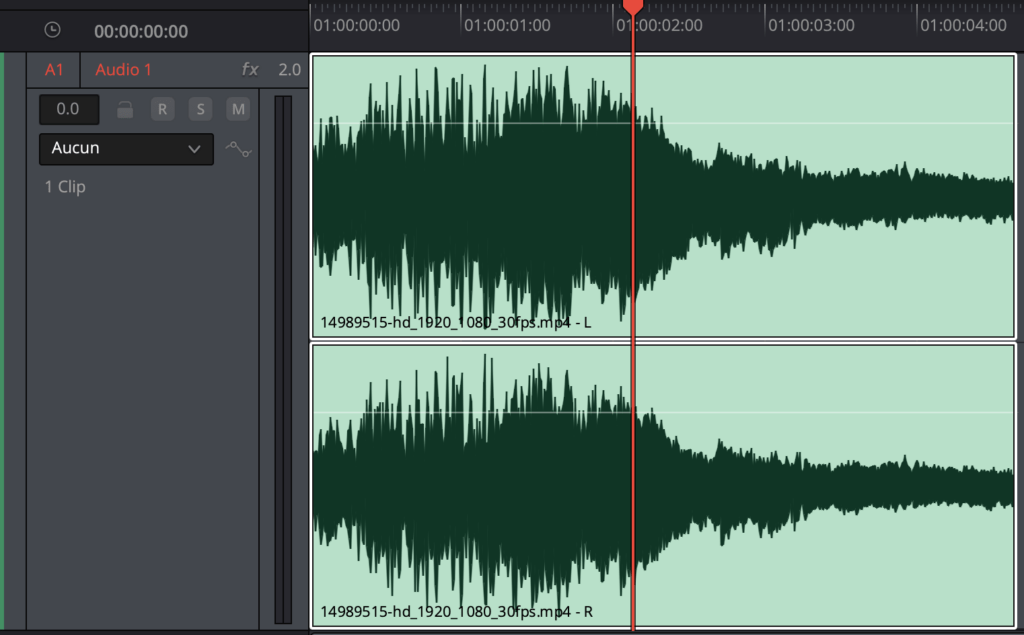Mute the Audio 1 track

(238, 109)
